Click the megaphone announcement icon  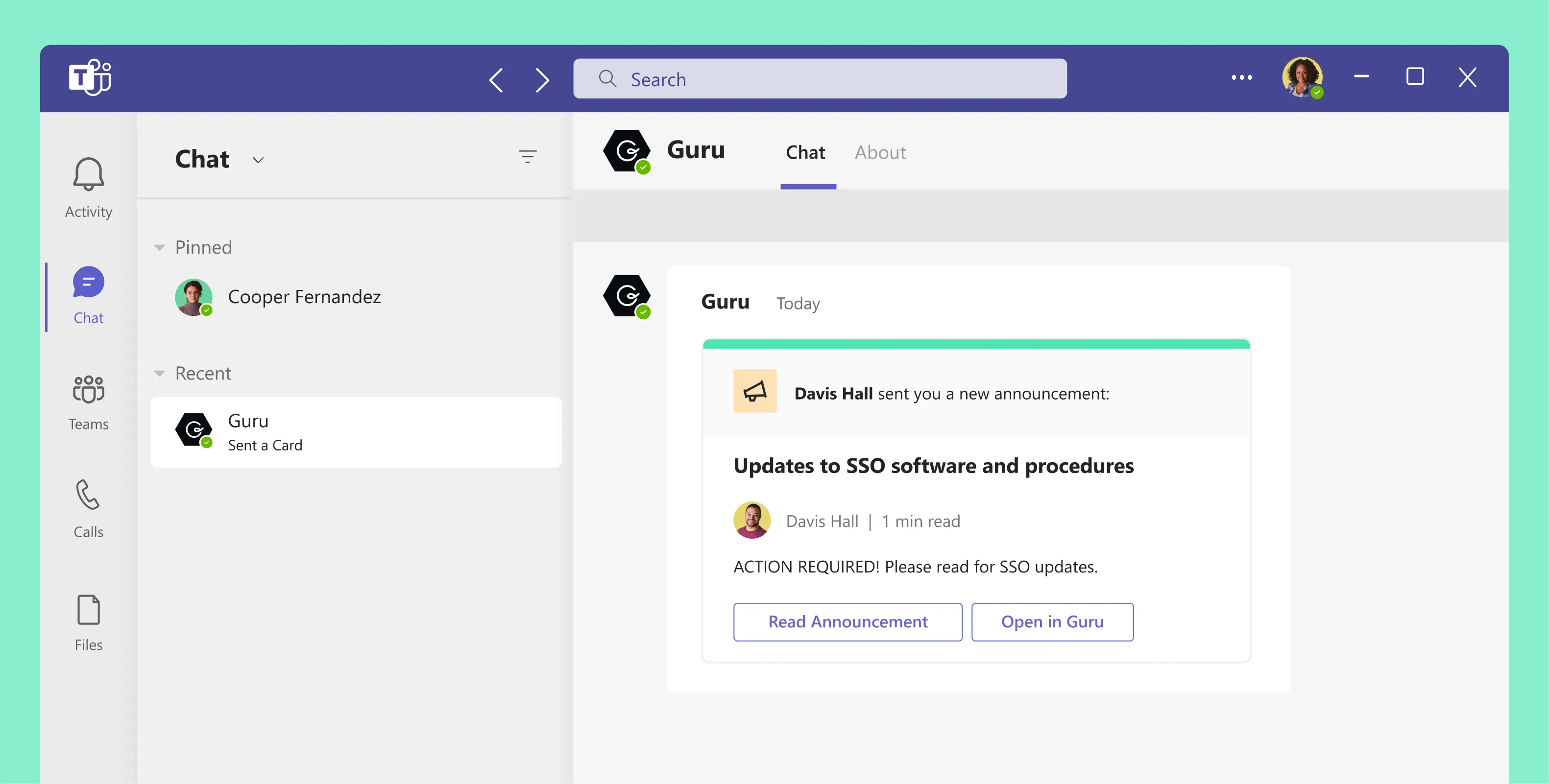click(754, 391)
